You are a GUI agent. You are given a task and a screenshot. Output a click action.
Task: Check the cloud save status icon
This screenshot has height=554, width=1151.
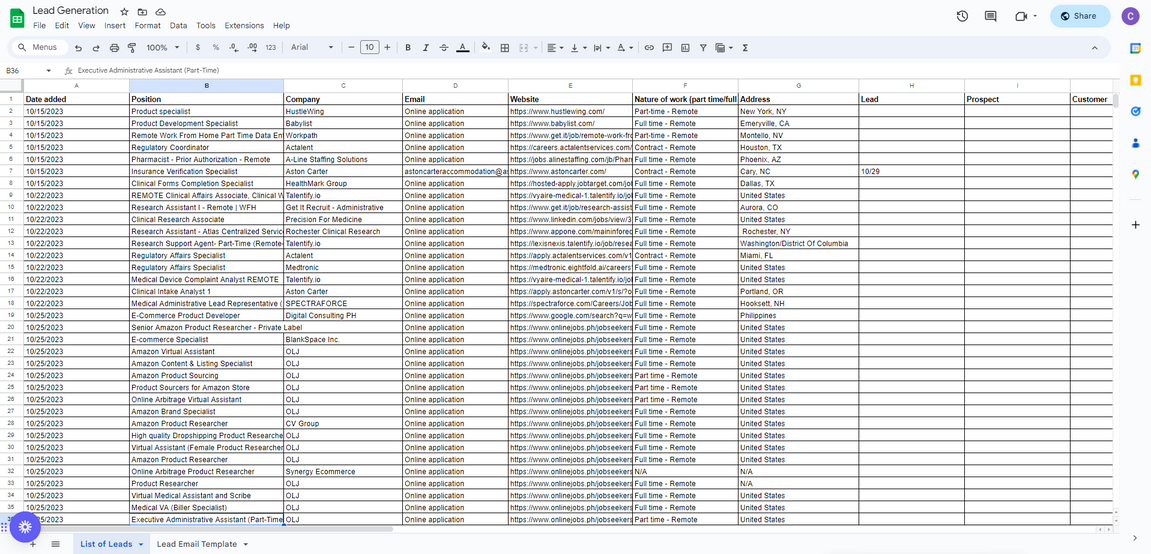point(161,12)
